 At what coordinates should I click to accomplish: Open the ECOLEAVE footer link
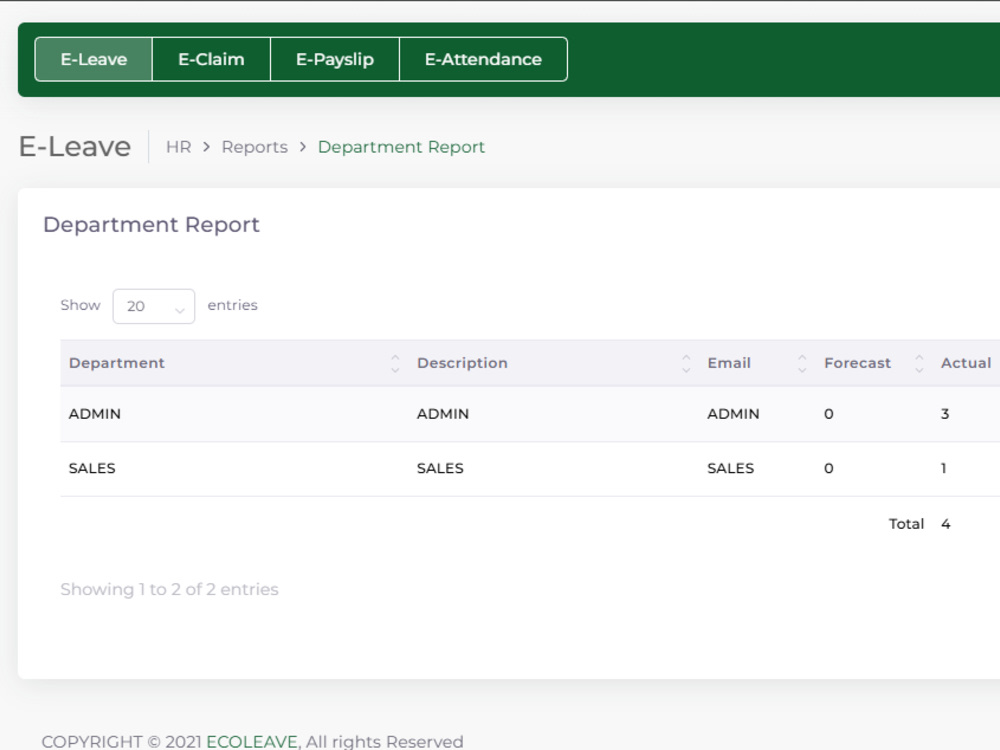(x=252, y=741)
